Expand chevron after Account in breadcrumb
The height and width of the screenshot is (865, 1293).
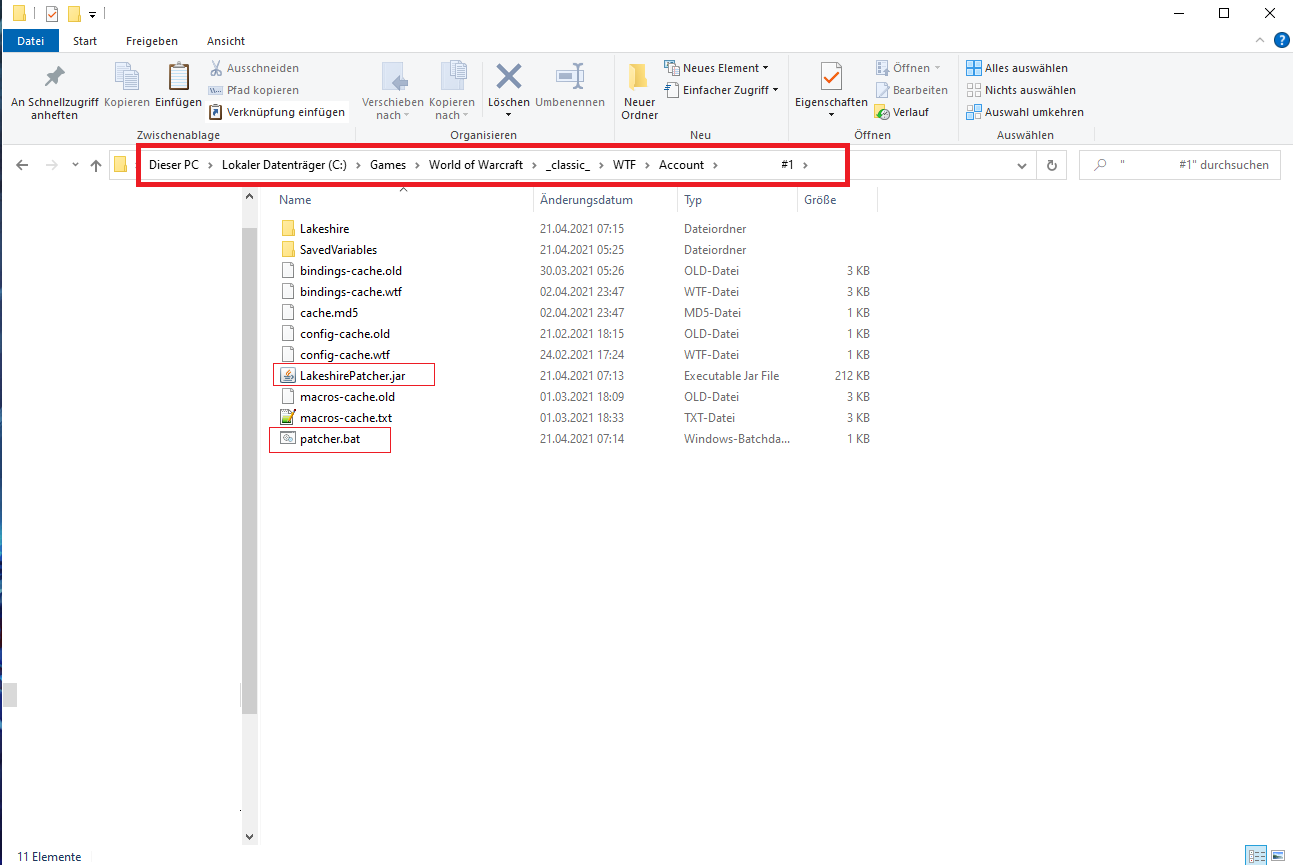coord(716,165)
